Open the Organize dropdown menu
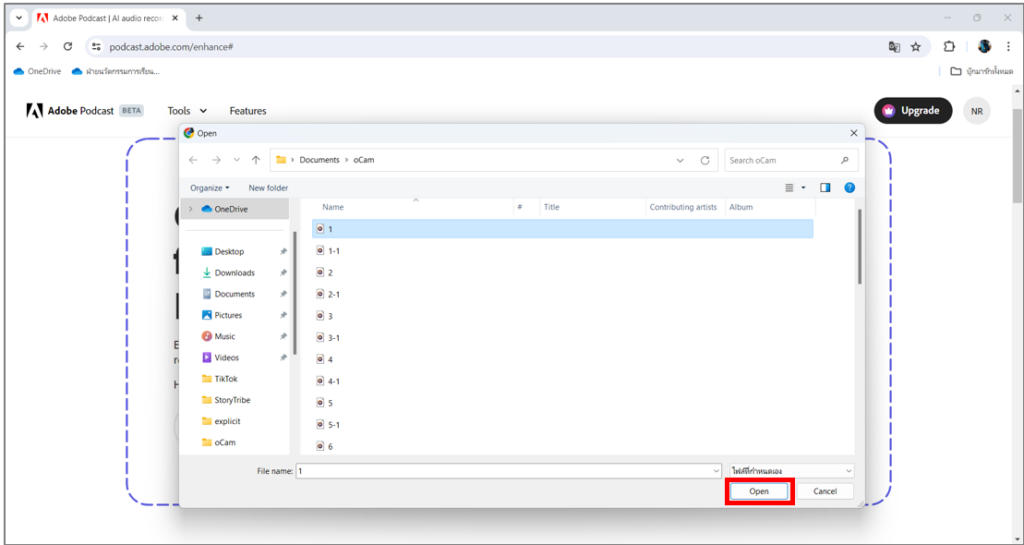Viewport: 1024px width, 545px height. coord(210,188)
